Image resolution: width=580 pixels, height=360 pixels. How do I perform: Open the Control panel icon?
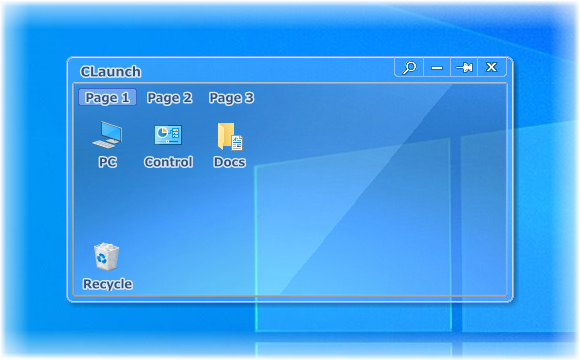(x=168, y=135)
